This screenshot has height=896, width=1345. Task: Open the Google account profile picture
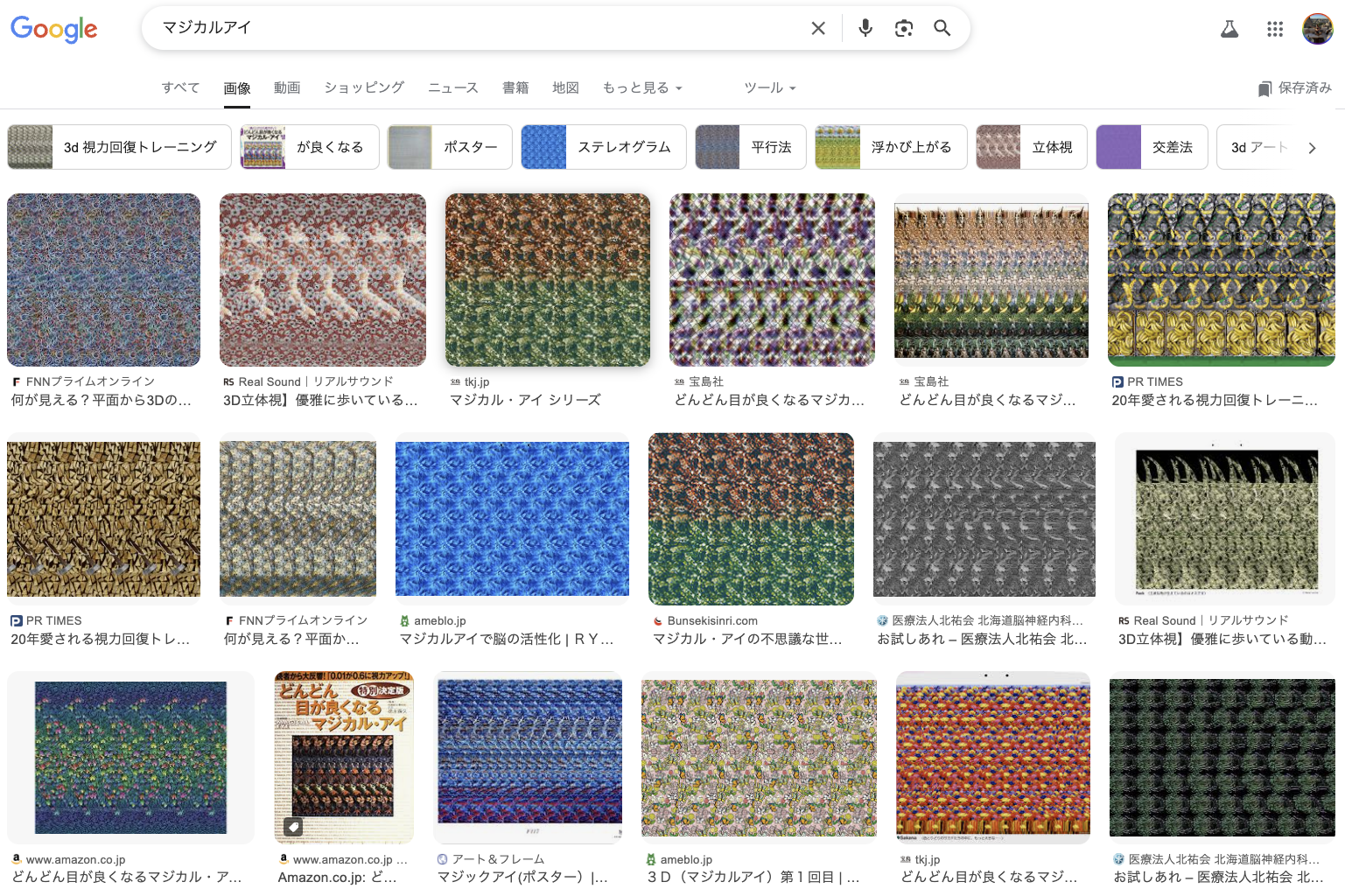1317,29
